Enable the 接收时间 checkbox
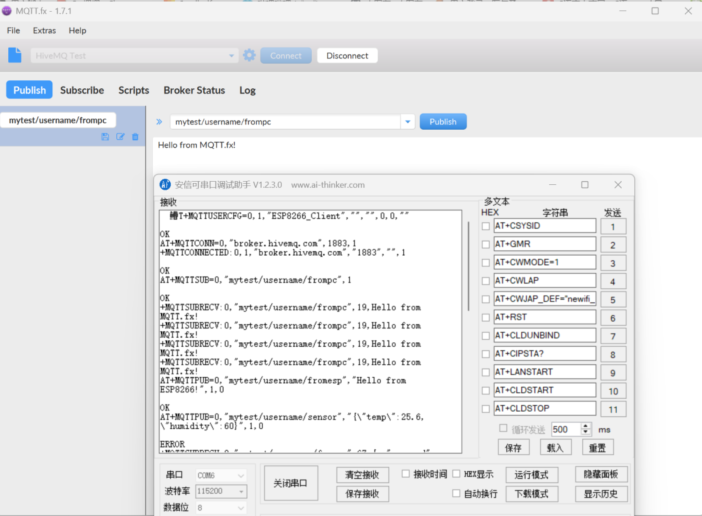 (x=406, y=473)
